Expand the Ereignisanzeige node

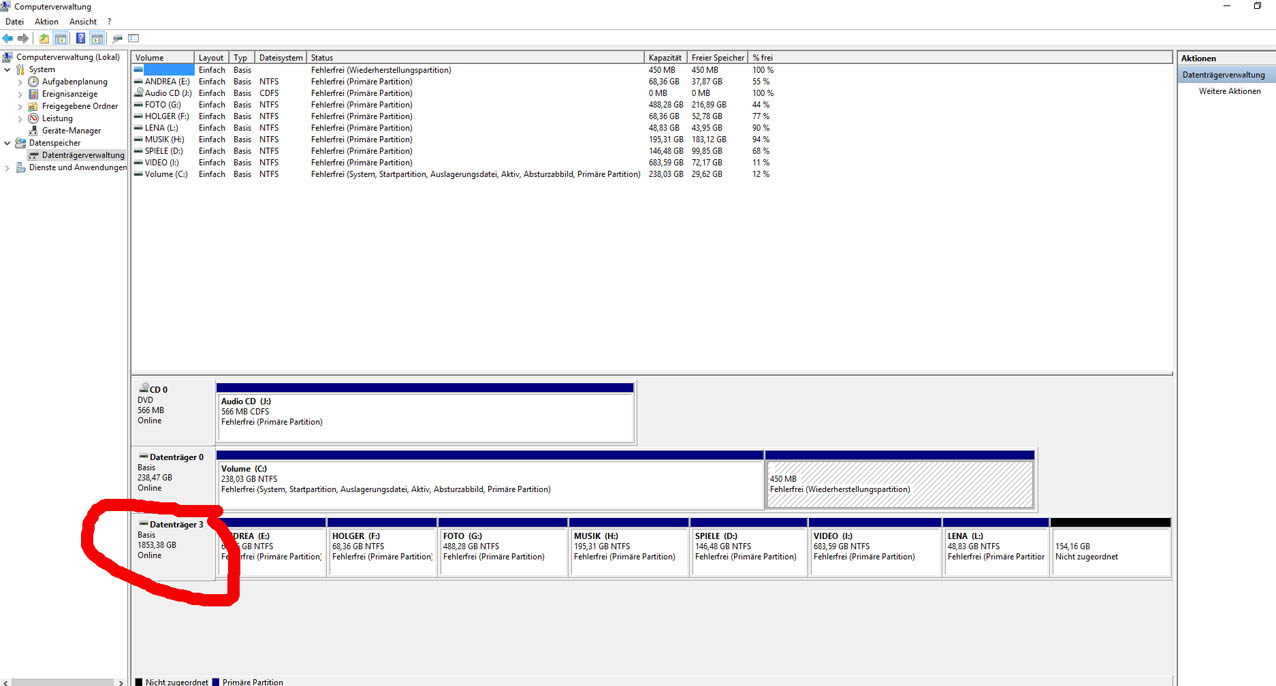pyautogui.click(x=20, y=94)
